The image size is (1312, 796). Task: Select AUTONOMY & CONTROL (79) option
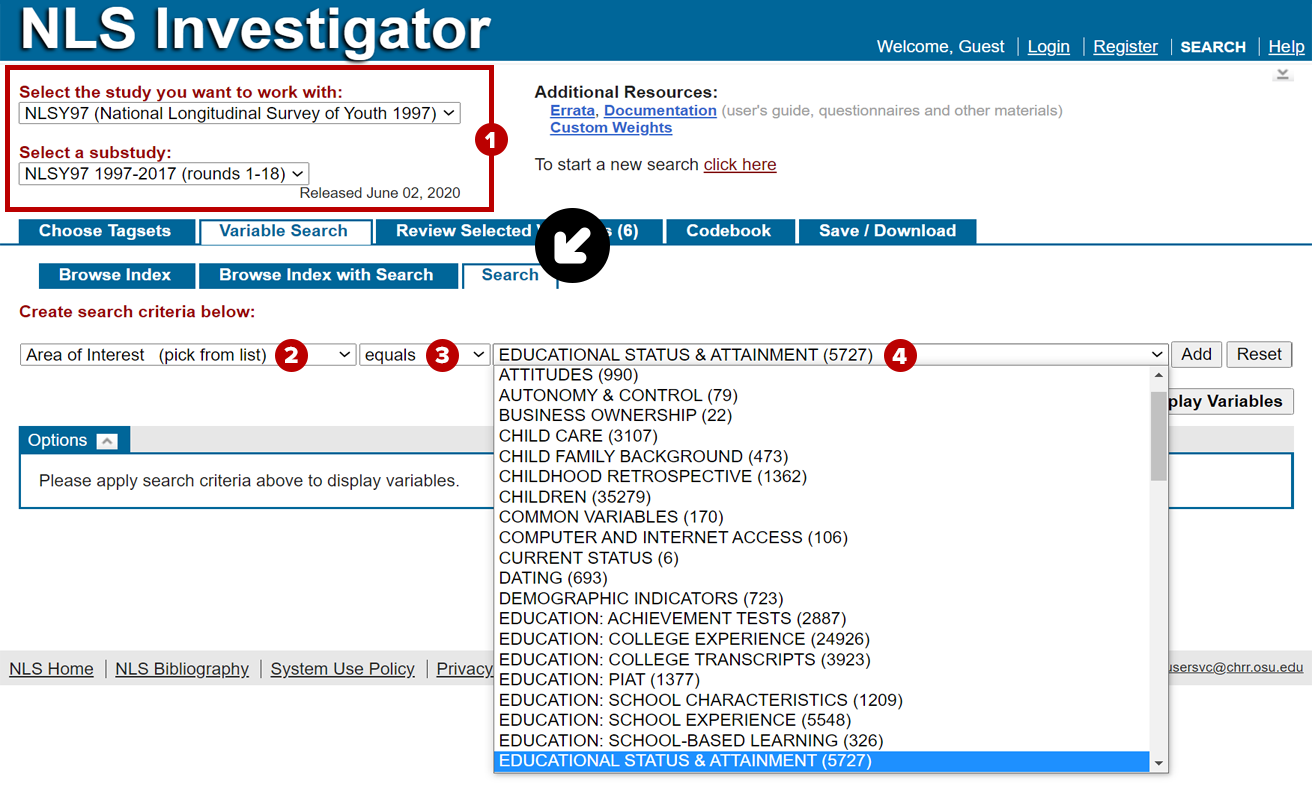point(822,395)
